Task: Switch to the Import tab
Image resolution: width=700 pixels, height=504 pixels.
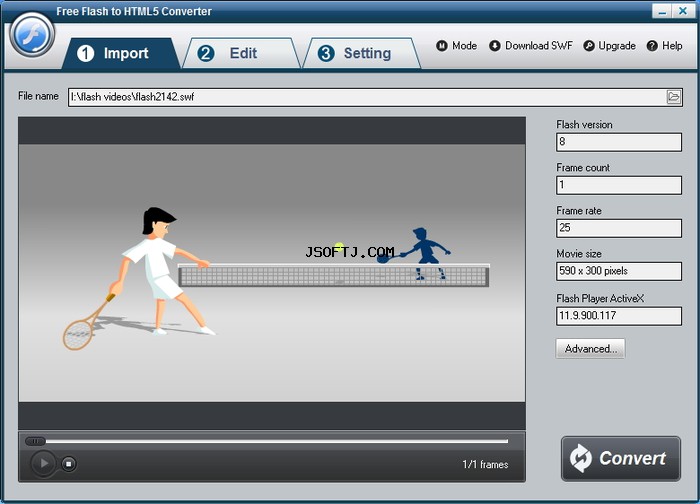Action: (x=120, y=53)
